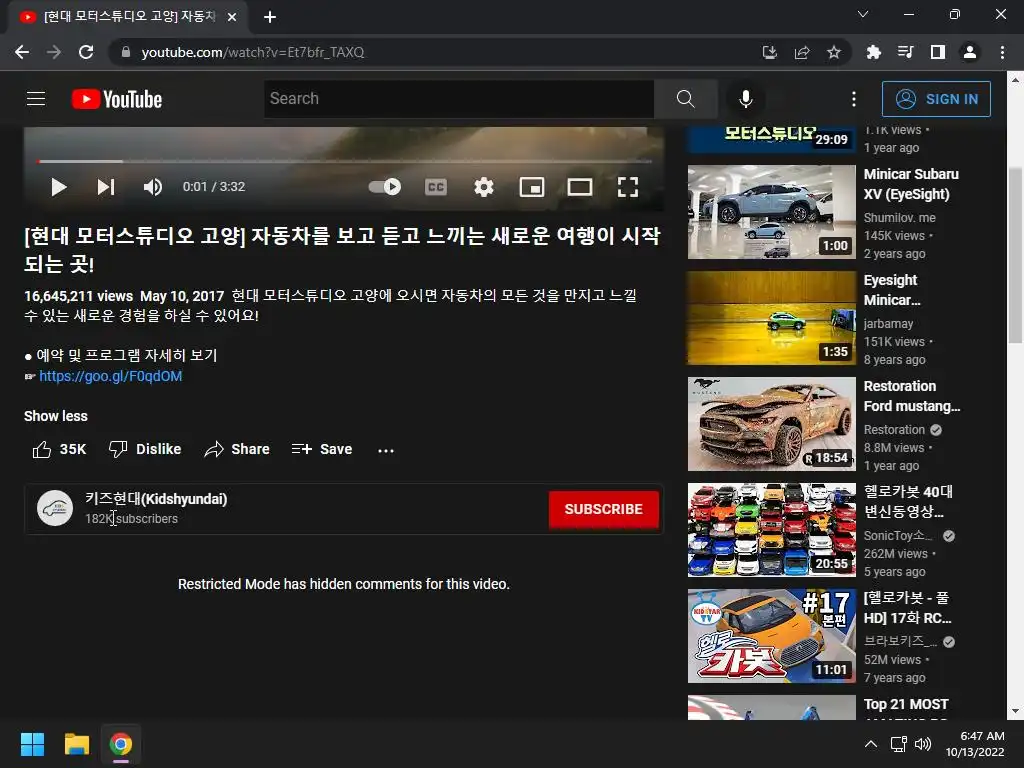Skip to the next video
The width and height of the screenshot is (1024, 768).
(x=106, y=187)
